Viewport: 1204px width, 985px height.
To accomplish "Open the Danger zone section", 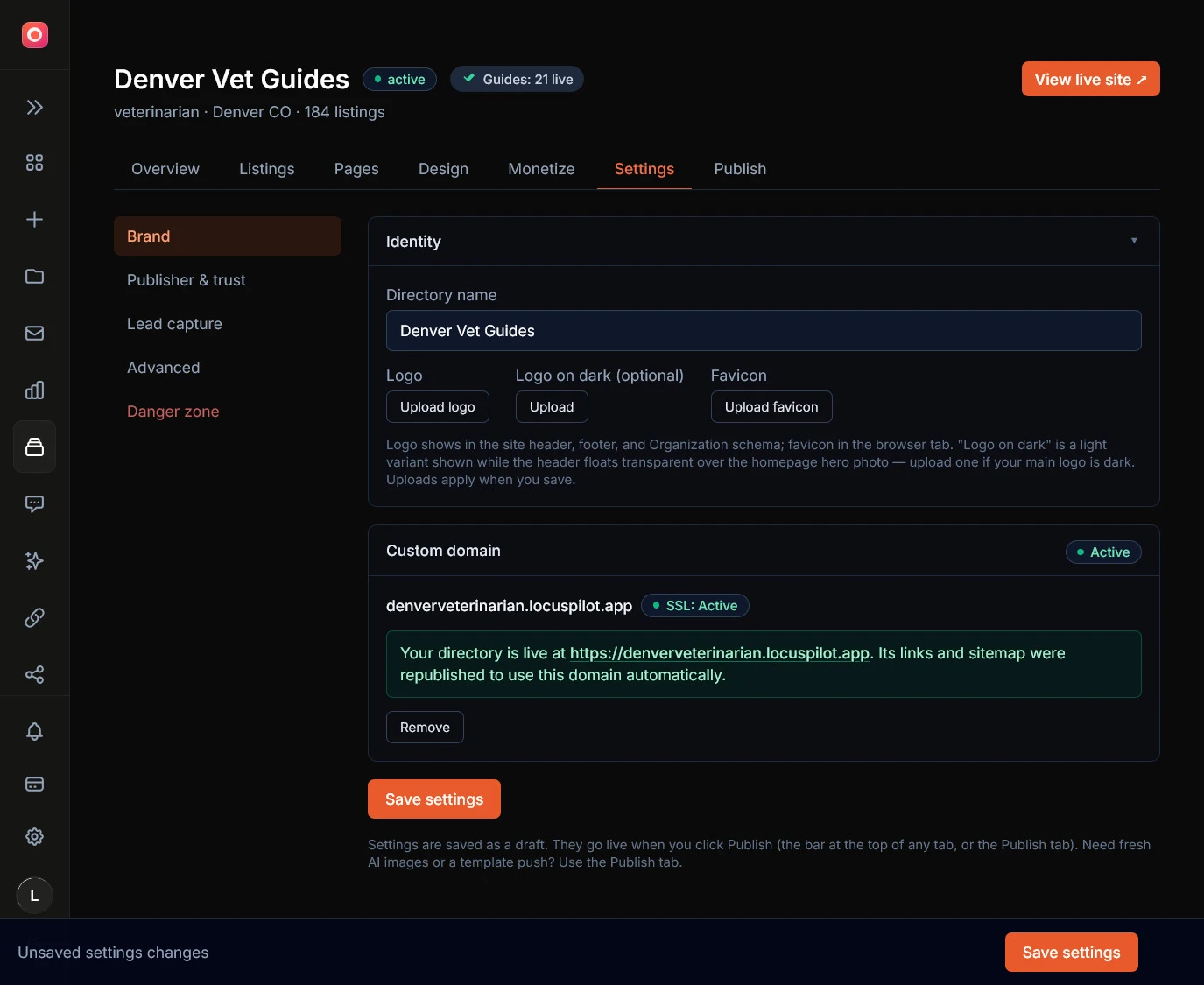I will click(x=228, y=412).
